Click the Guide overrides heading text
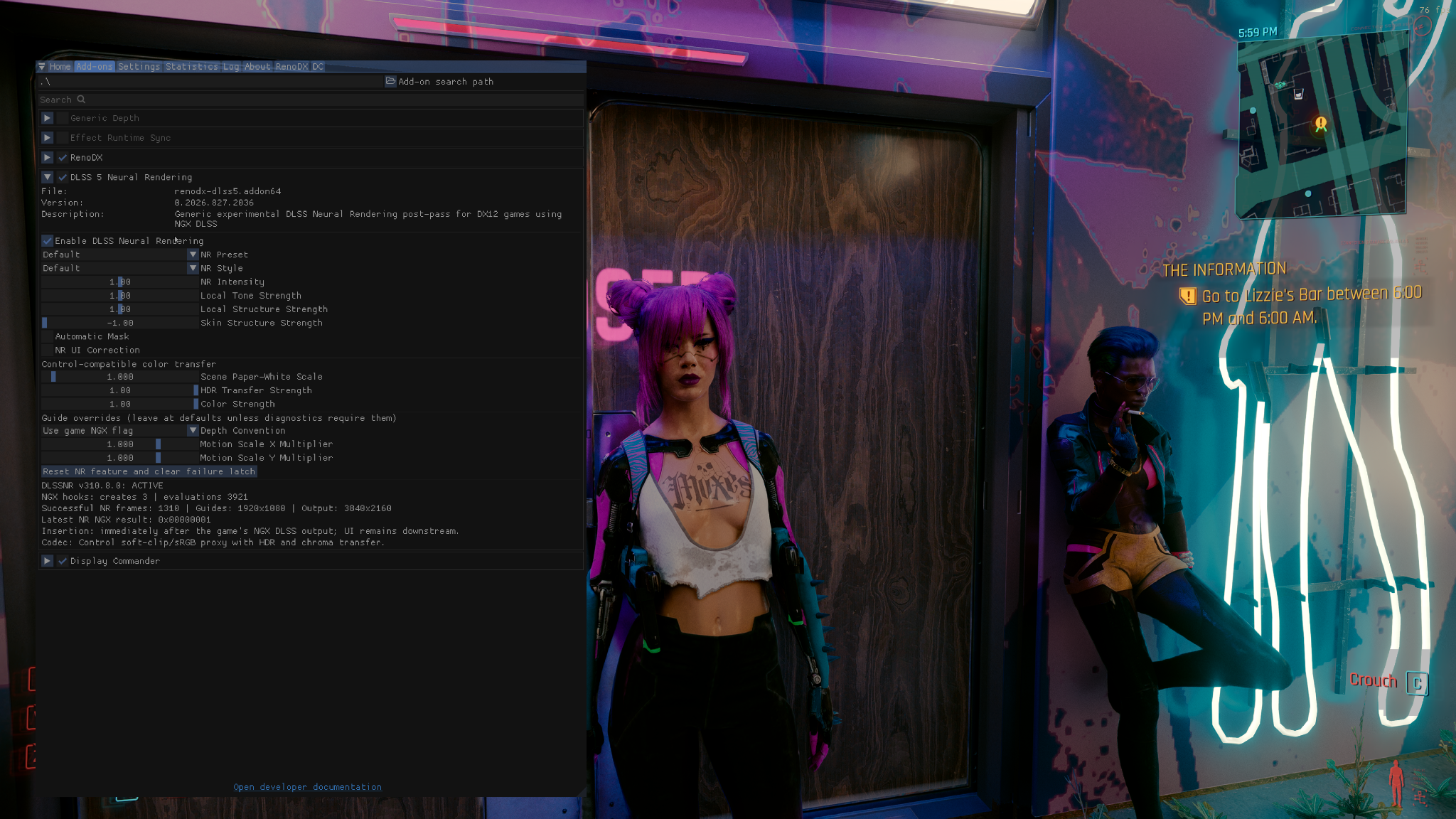 (219, 418)
